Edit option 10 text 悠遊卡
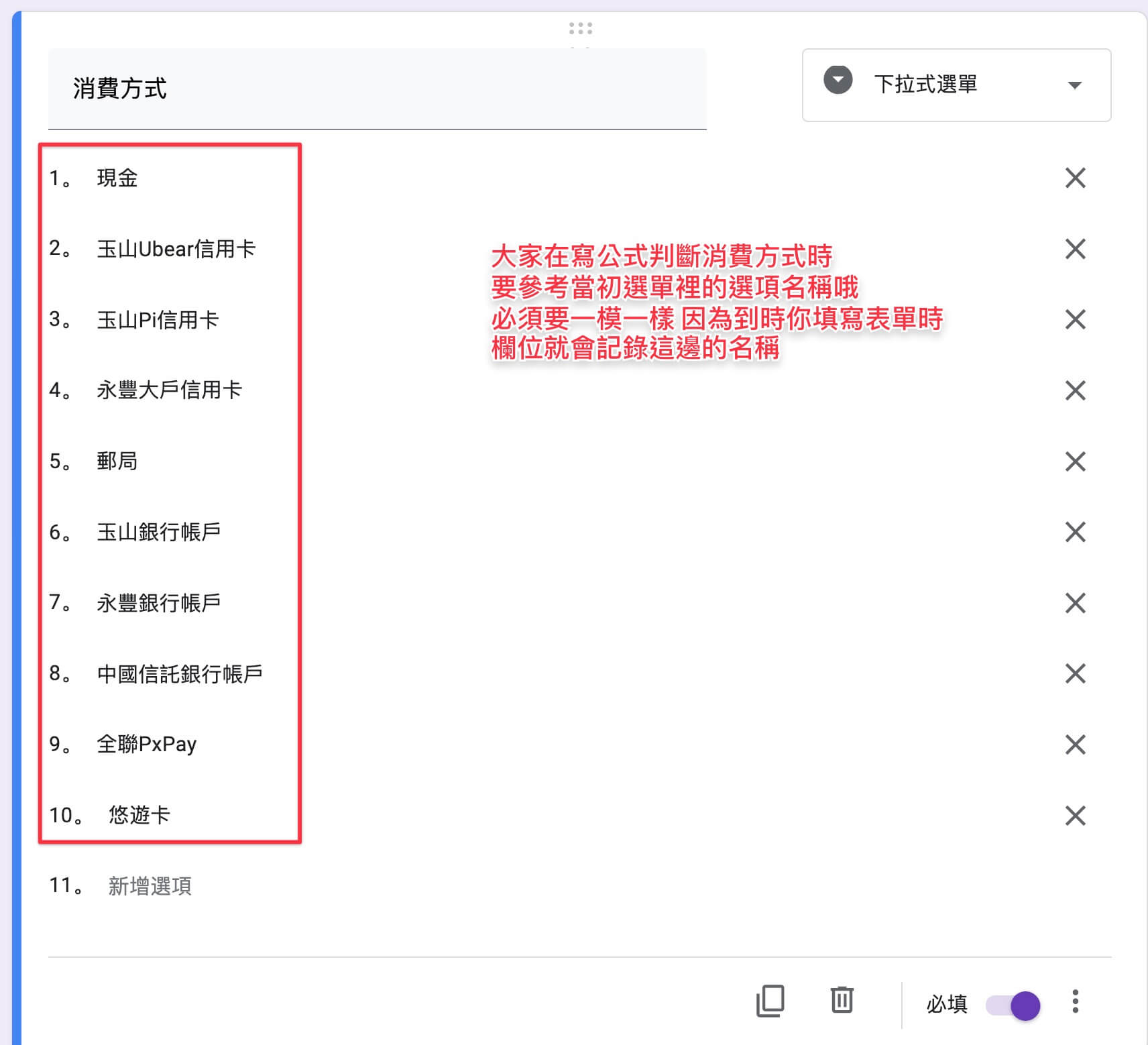 (139, 815)
